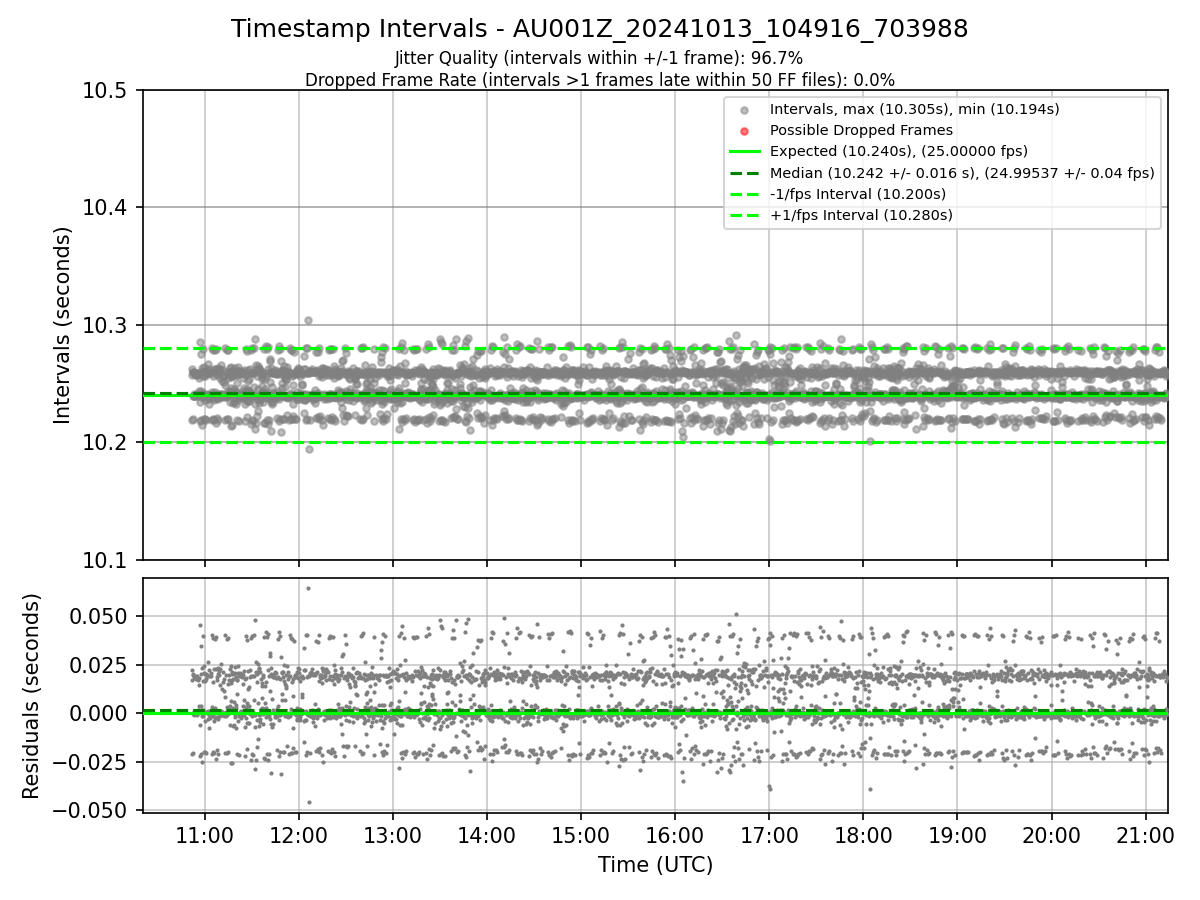1200x900 pixels.
Task: Click the gray dot marker beside 'Intervals' in legend
Action: click(x=744, y=110)
